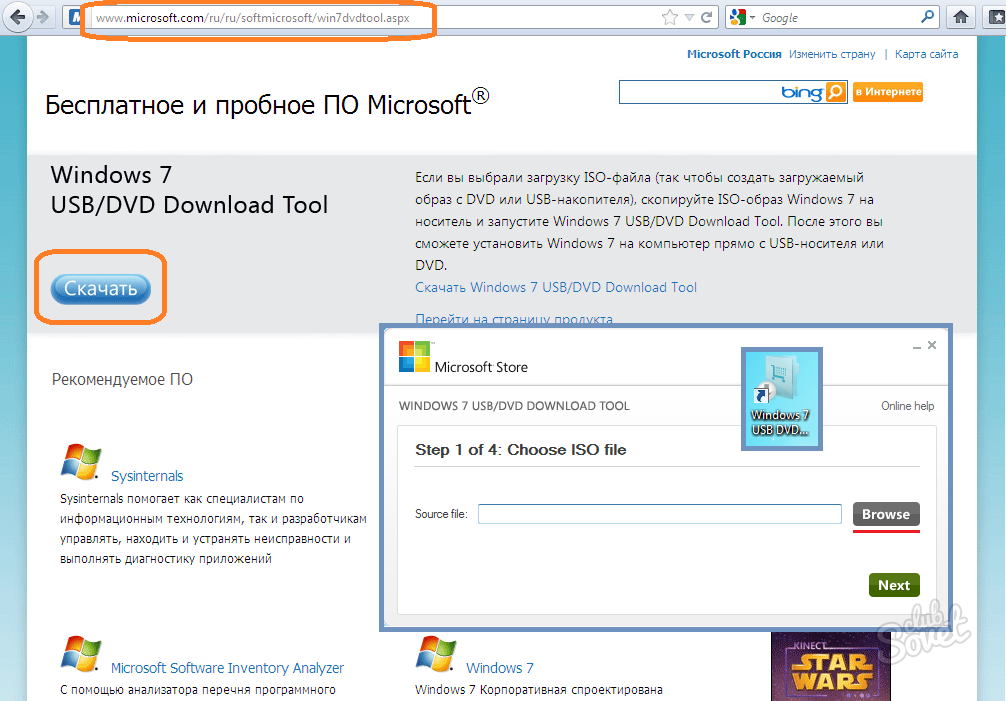This screenshot has width=1006, height=701.
Task: Click the bookmark star in address bar
Action: click(x=669, y=17)
